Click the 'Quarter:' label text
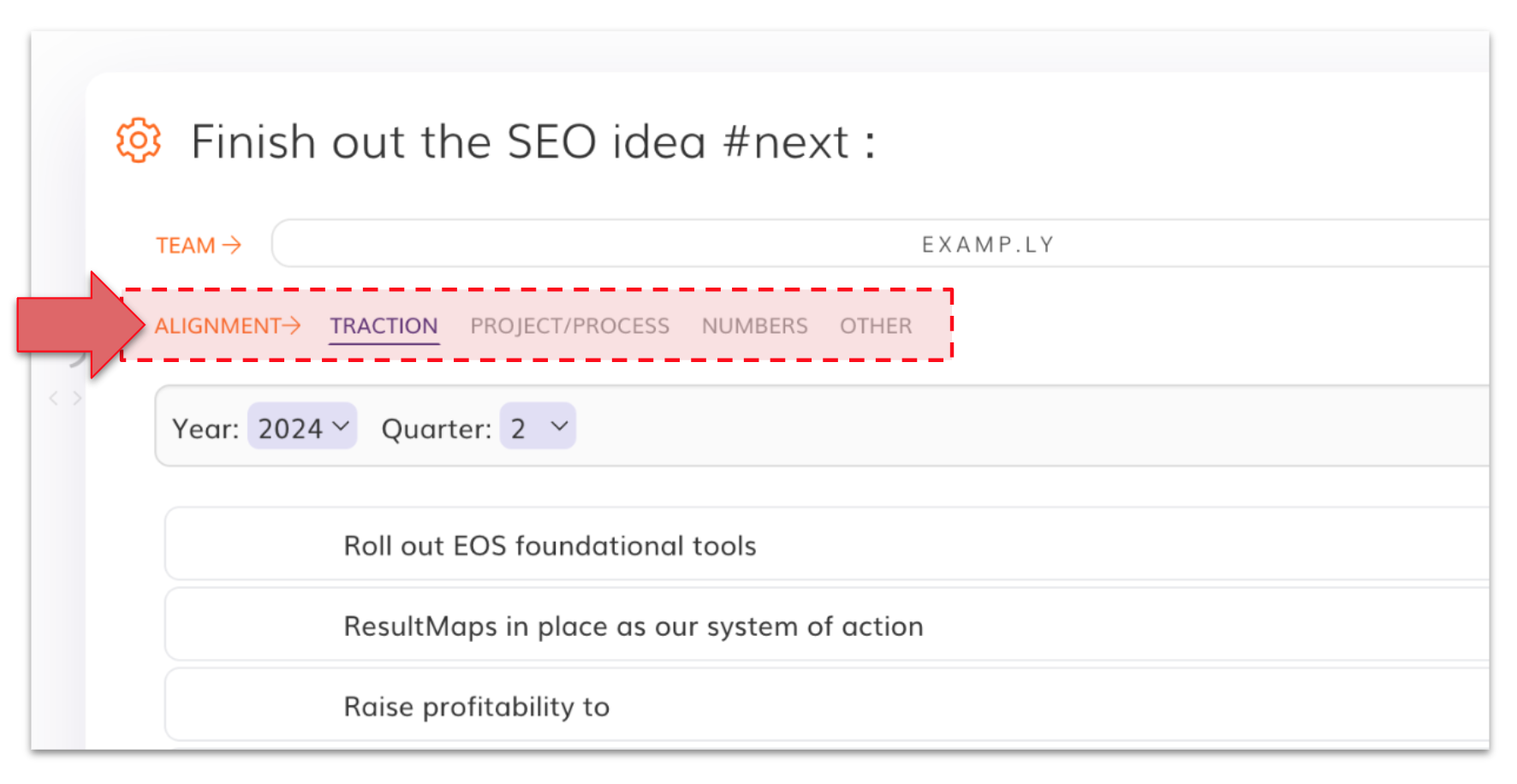The width and height of the screenshot is (1517, 784). pos(436,429)
